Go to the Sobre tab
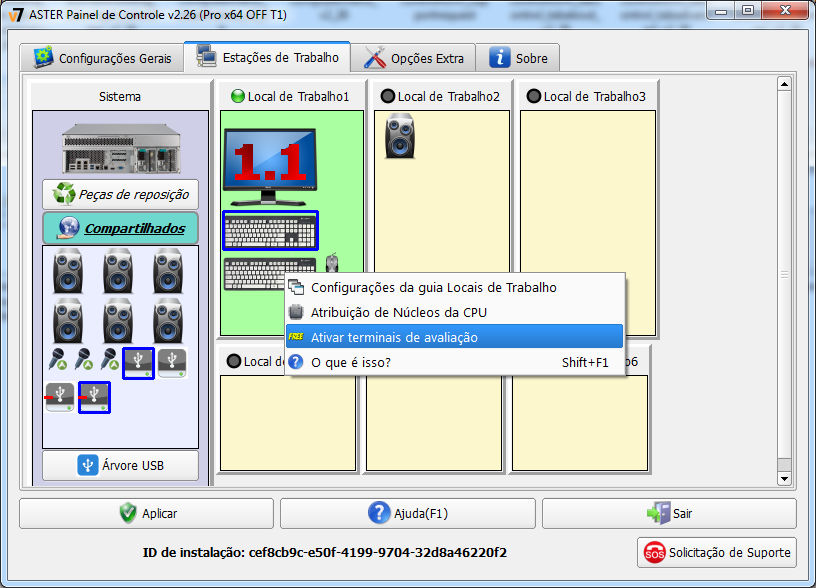The height and width of the screenshot is (588, 816). pyautogui.click(x=518, y=58)
